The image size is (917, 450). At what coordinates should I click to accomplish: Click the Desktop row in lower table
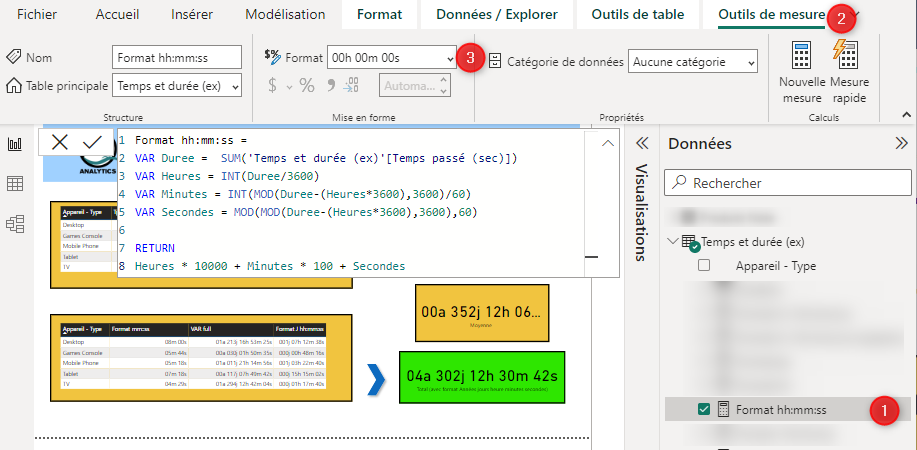pyautogui.click(x=194, y=342)
